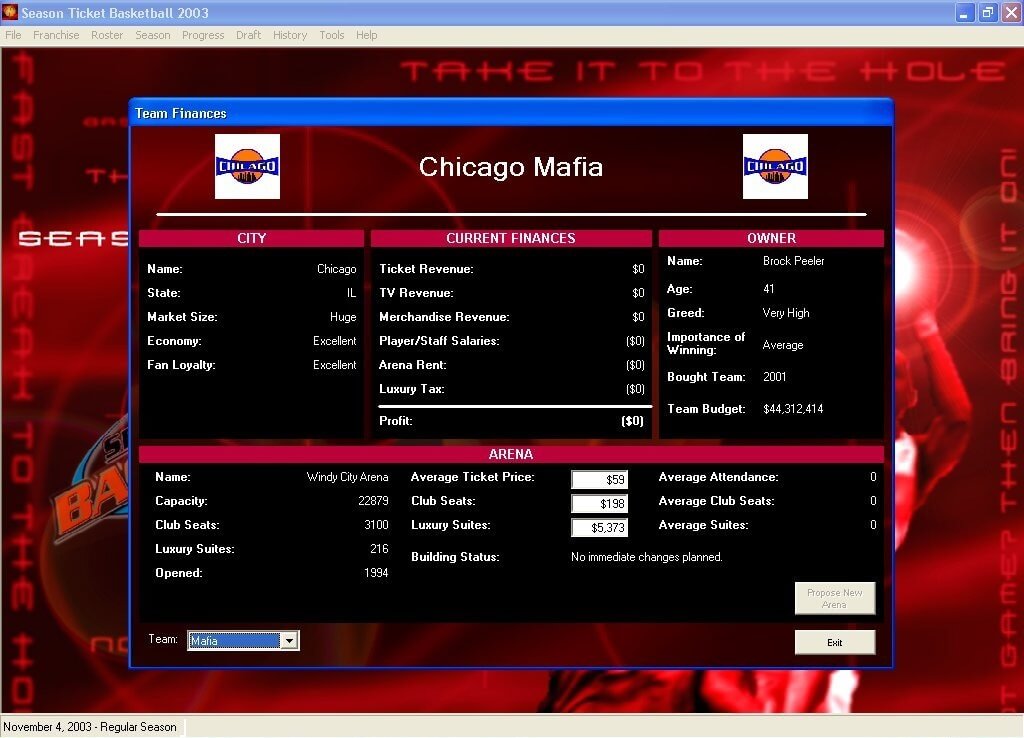
Task: Click the Team Finances dialog title bar
Action: point(511,113)
